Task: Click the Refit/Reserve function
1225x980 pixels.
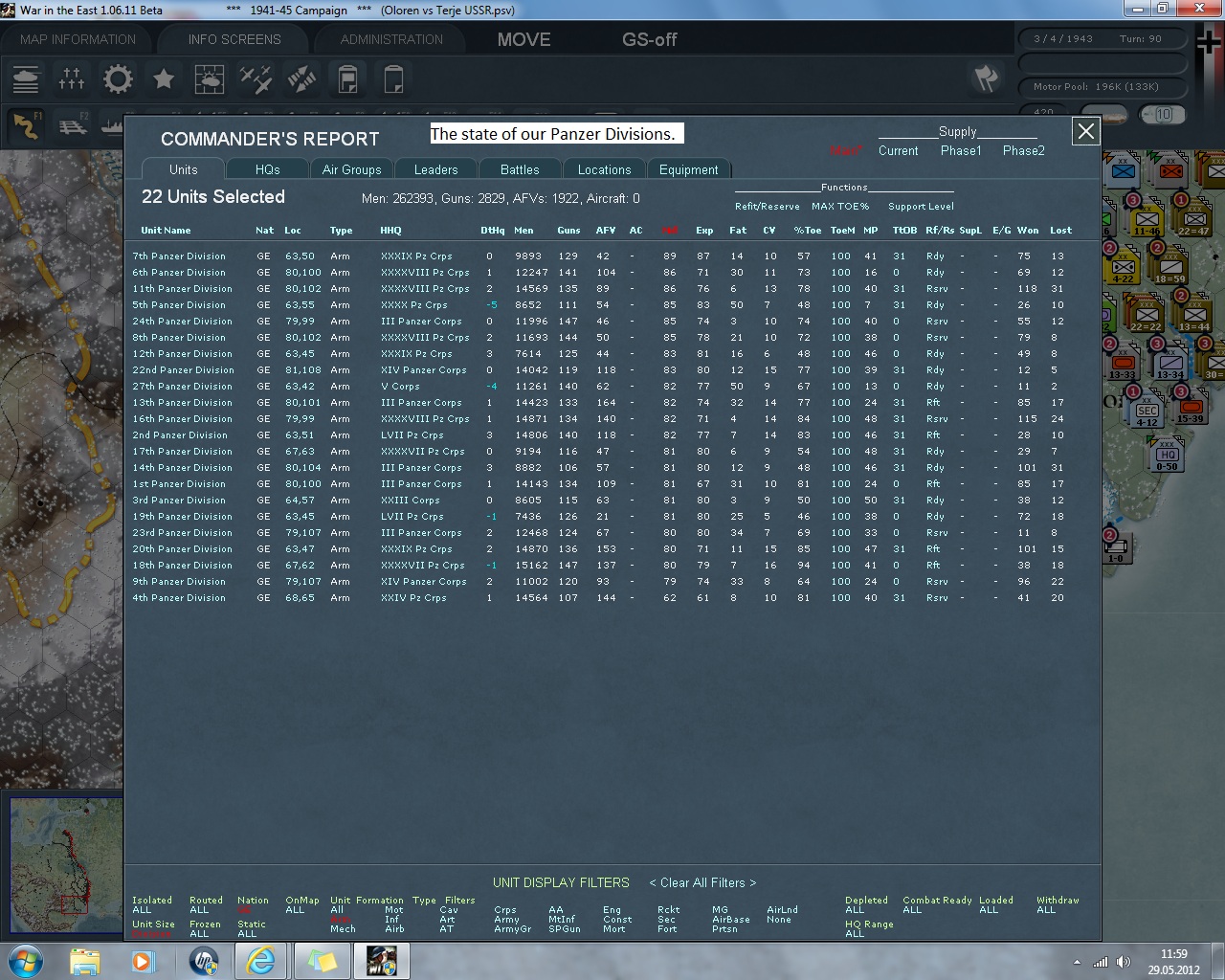Action: [x=767, y=206]
